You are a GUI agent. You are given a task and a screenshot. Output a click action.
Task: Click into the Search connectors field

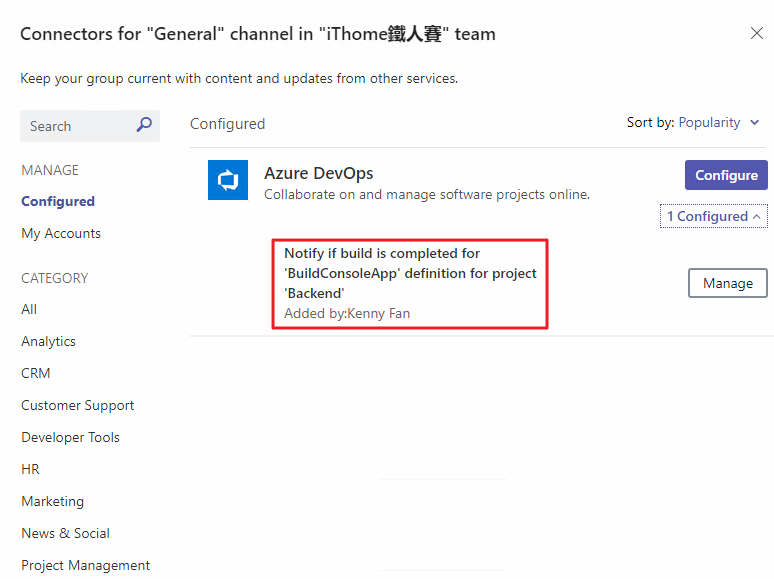pyautogui.click(x=90, y=126)
